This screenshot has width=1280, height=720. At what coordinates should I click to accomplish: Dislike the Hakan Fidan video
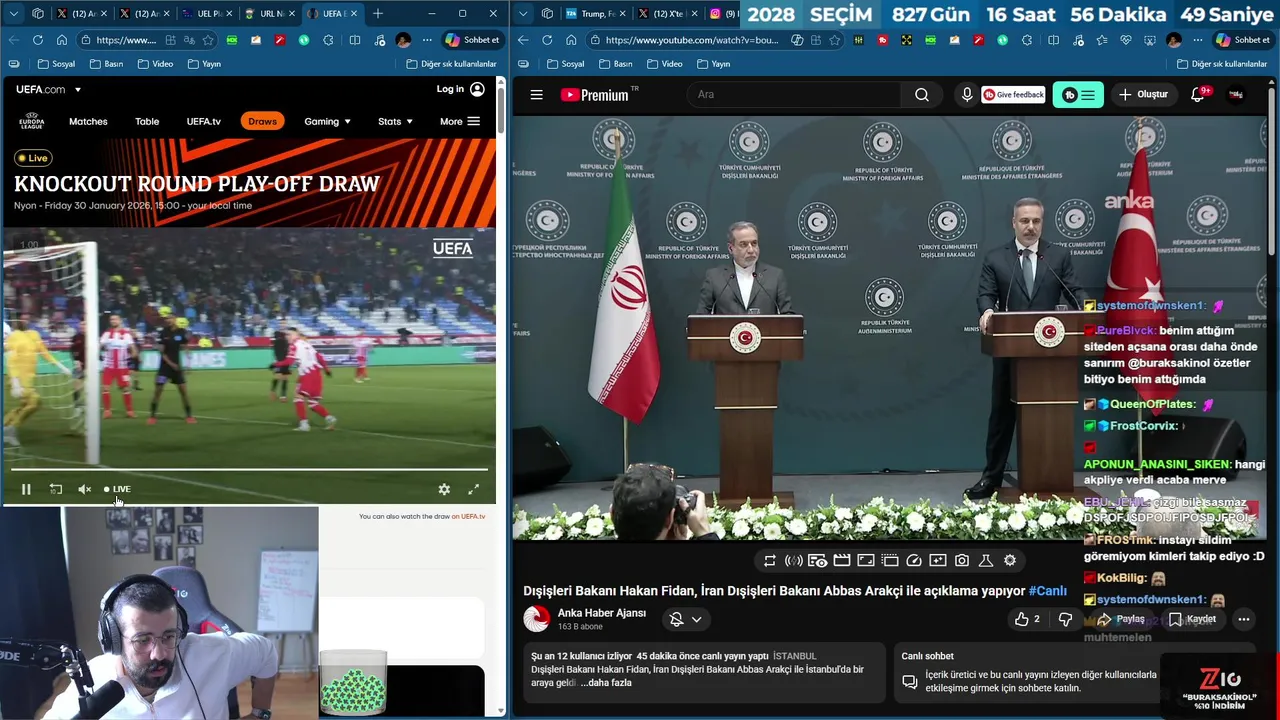(1065, 619)
